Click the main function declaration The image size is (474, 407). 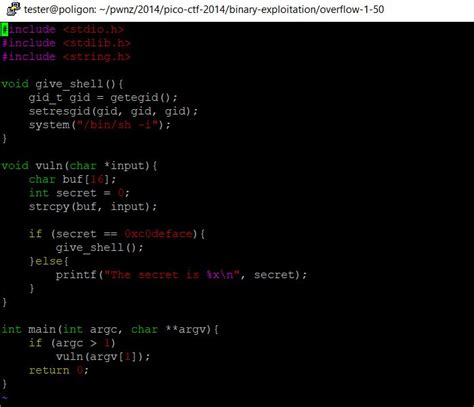pos(110,329)
